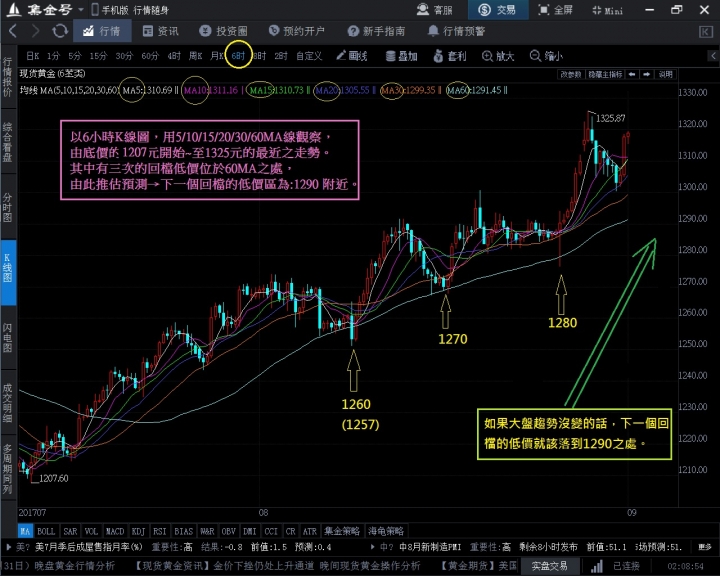Open the 综合看盘 sidebar tab

coord(8,141)
